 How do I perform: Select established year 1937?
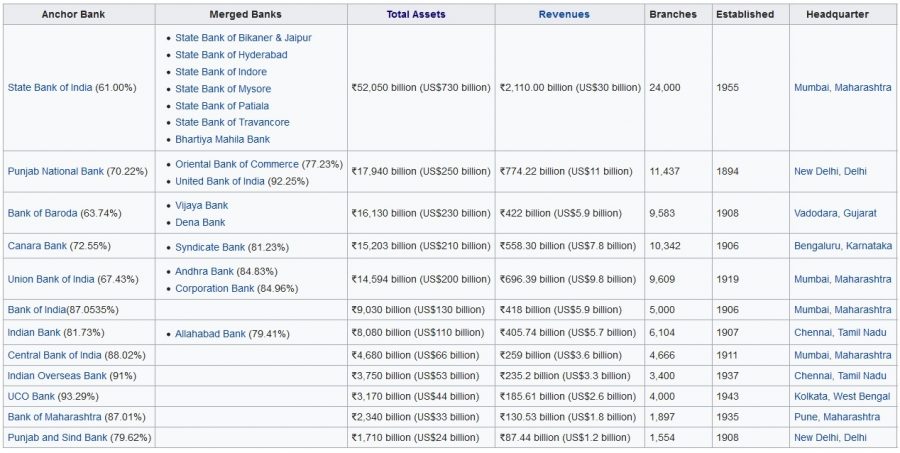727,376
